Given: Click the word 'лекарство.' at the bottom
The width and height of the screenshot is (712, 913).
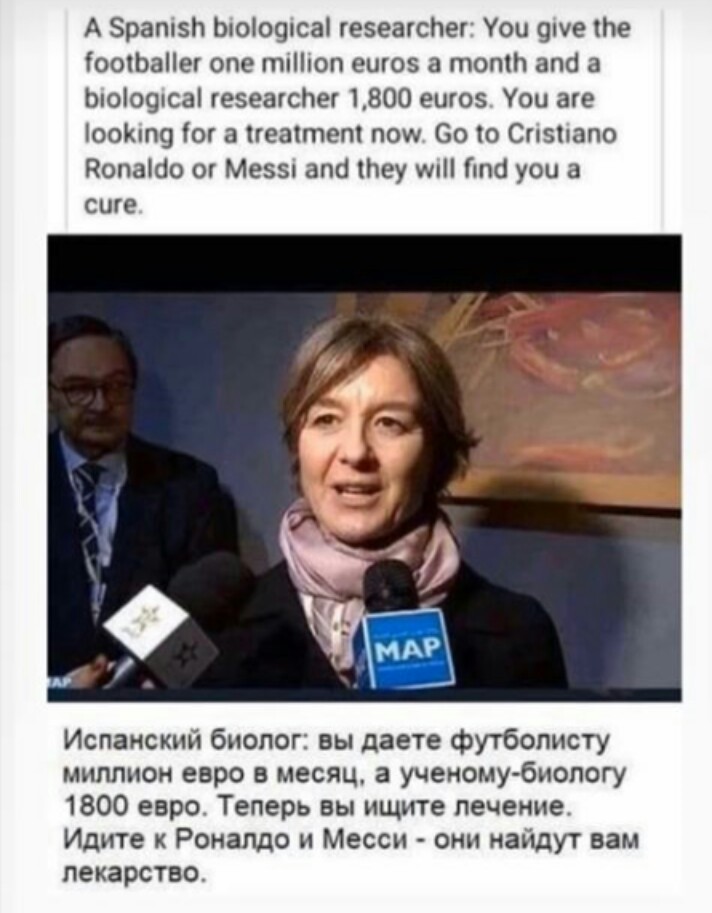Looking at the screenshot, I should 134,873.
